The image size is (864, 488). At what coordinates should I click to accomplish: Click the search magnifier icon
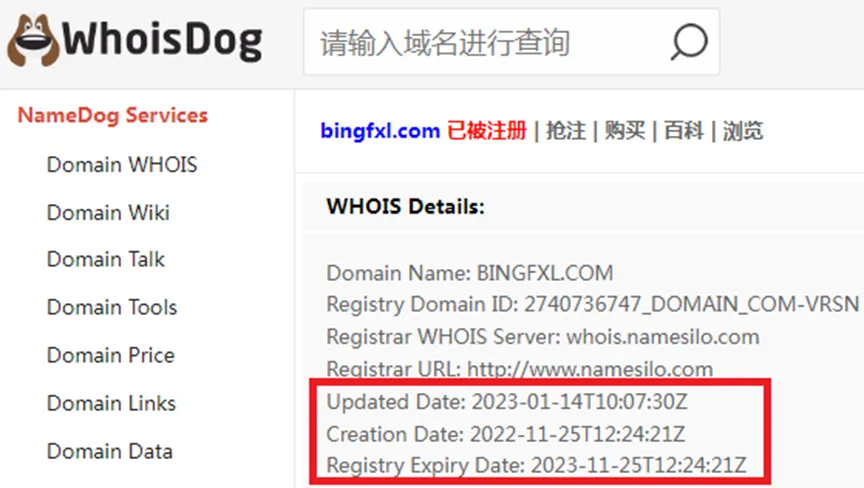689,42
